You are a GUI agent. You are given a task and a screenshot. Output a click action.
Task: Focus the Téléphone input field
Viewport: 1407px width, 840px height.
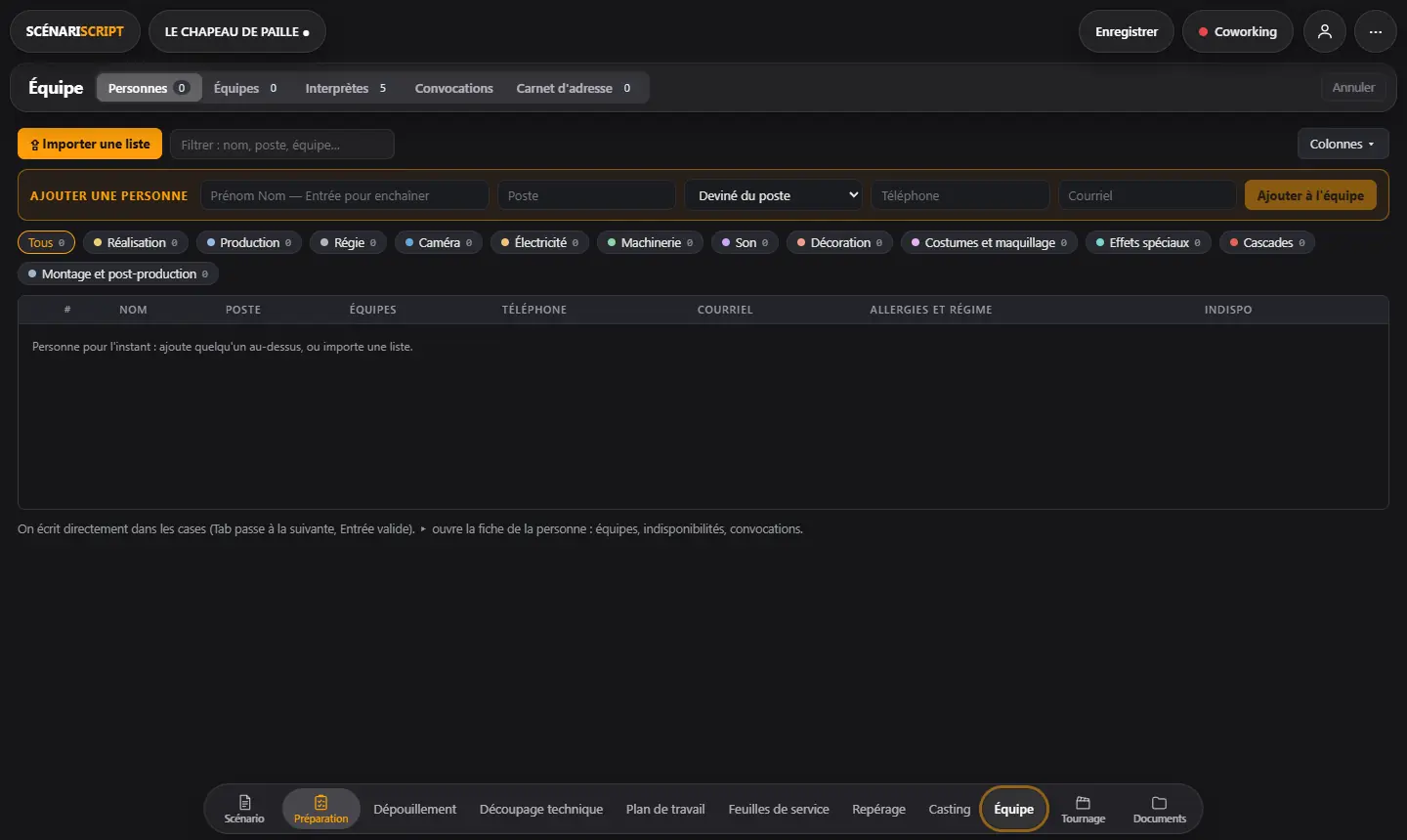pos(960,195)
